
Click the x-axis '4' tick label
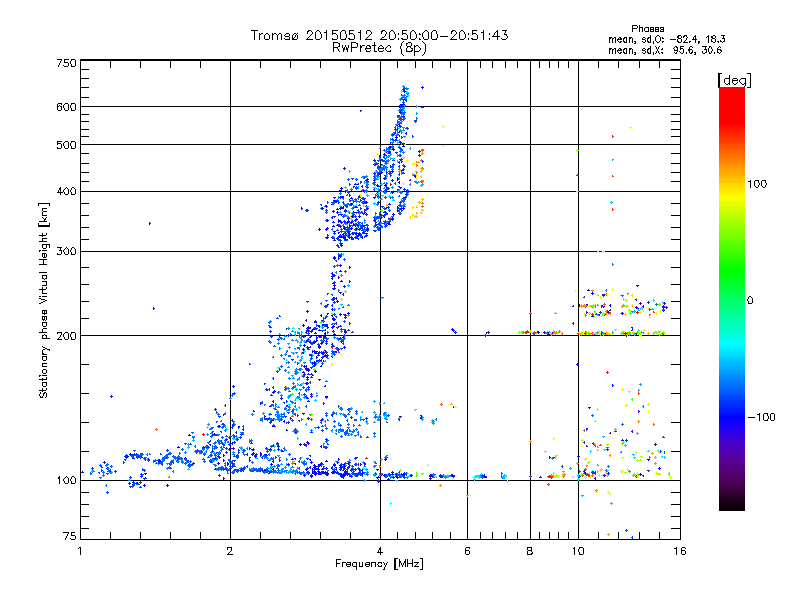pyautogui.click(x=380, y=551)
